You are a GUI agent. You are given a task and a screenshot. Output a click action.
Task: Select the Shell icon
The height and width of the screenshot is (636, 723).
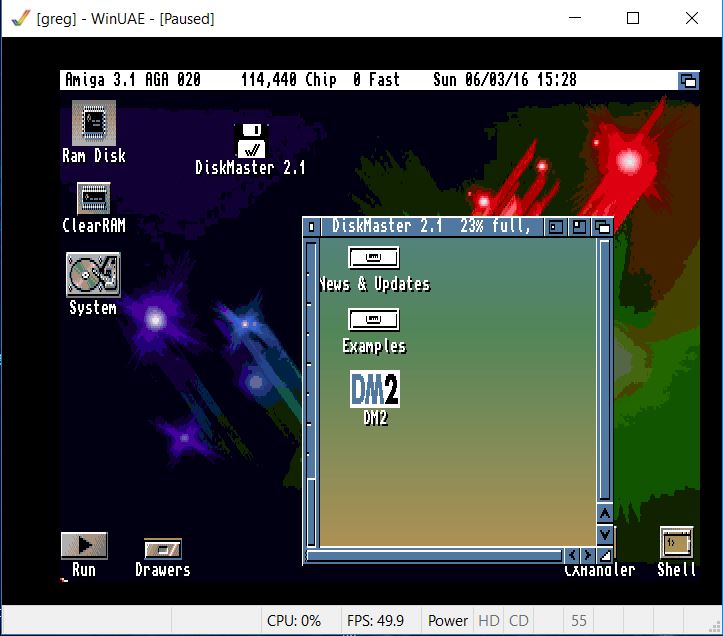tap(676, 542)
